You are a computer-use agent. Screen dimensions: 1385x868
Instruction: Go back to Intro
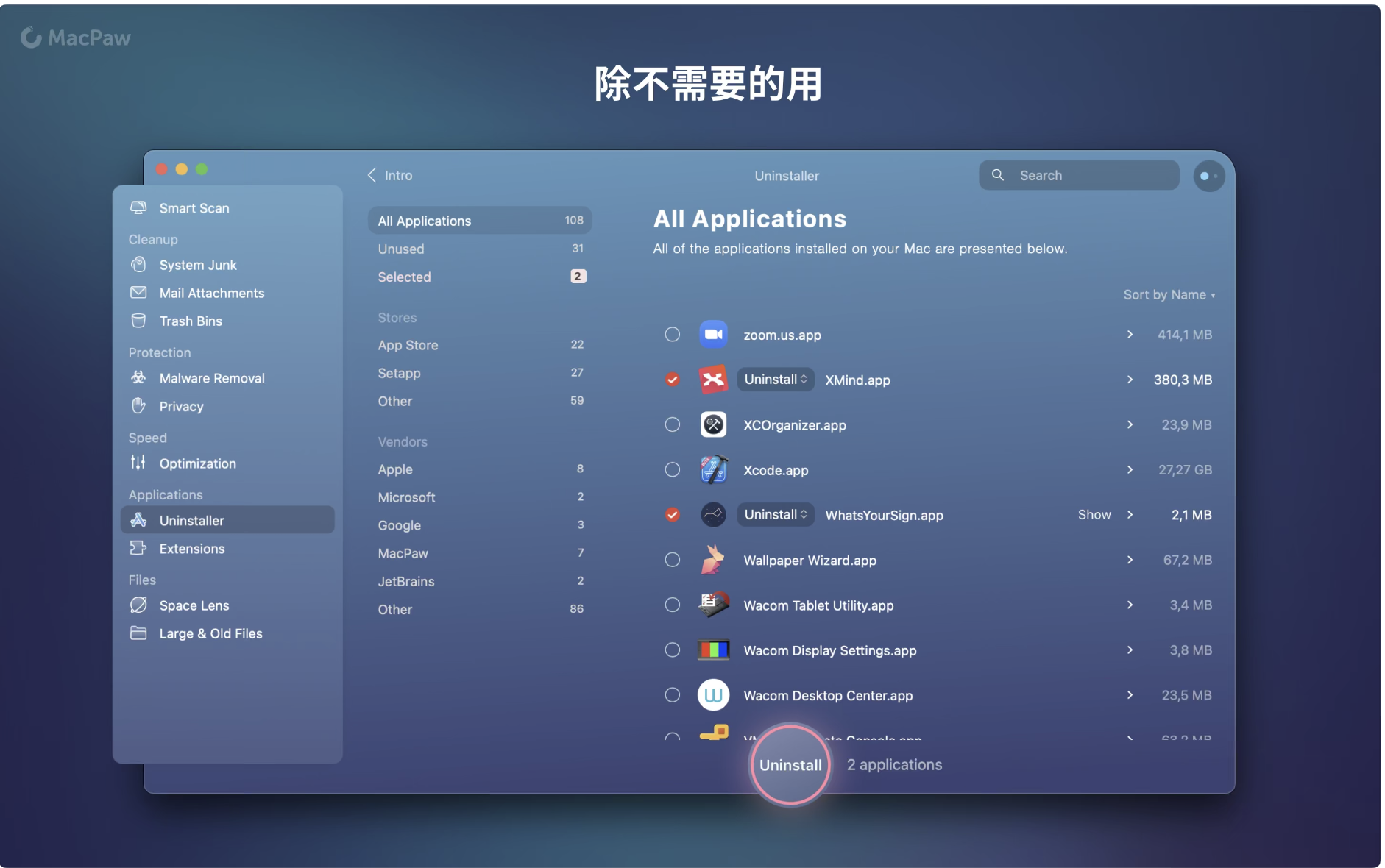(x=390, y=176)
